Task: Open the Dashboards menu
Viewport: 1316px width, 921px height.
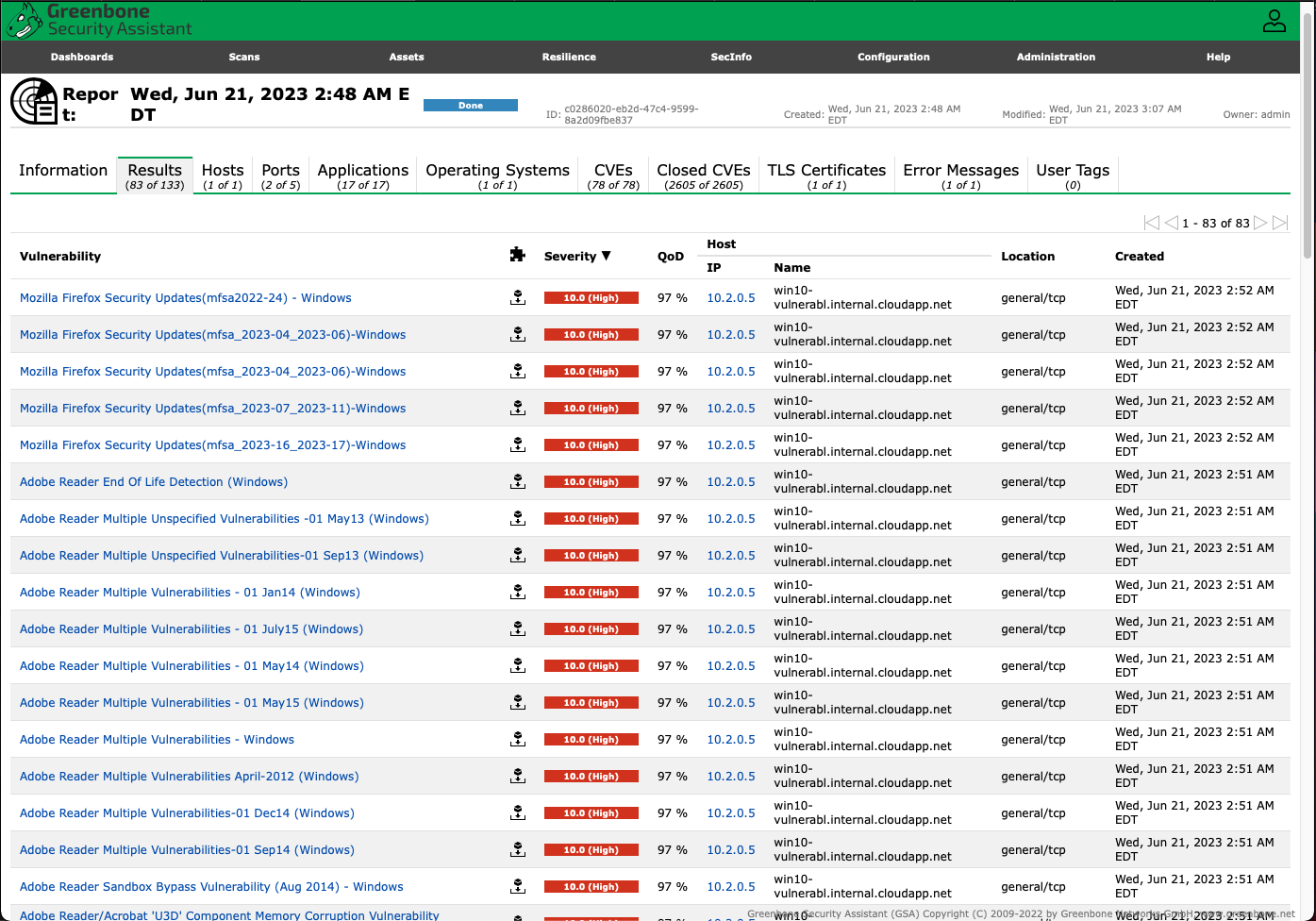Action: pyautogui.click(x=82, y=57)
